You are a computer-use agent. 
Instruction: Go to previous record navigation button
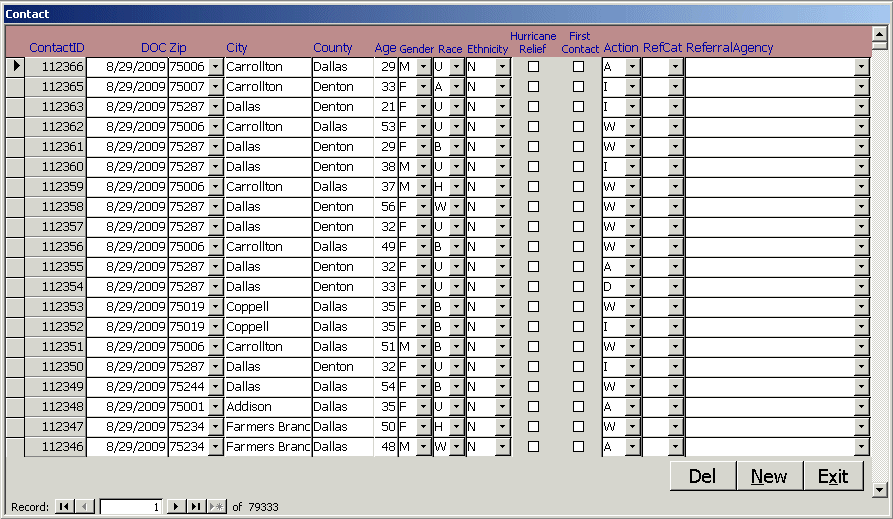[84, 506]
